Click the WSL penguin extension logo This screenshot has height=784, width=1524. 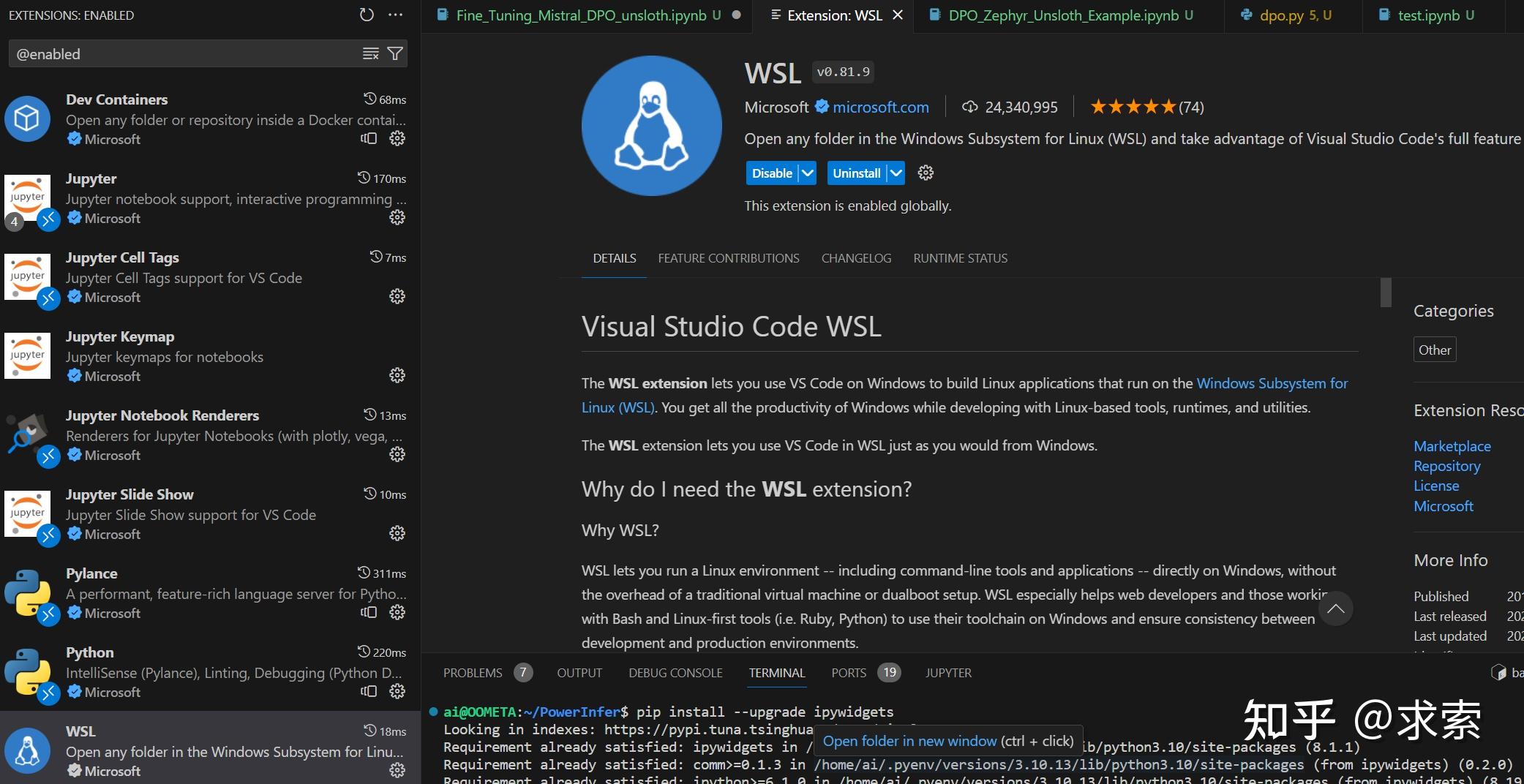[x=651, y=125]
